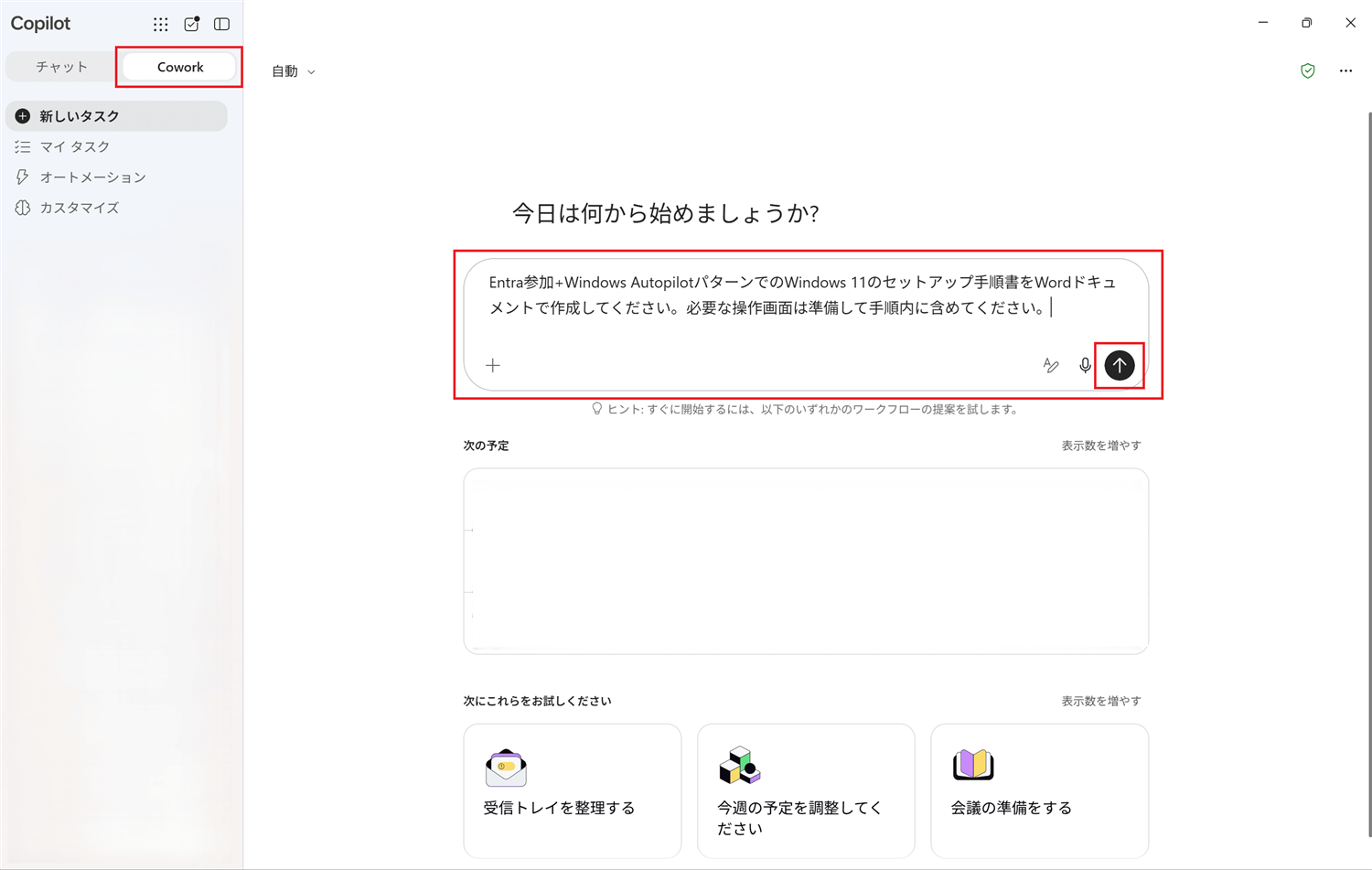Screen dimensions: 1372x870
Task: Minimize the Copilot window
Action: tap(1263, 23)
